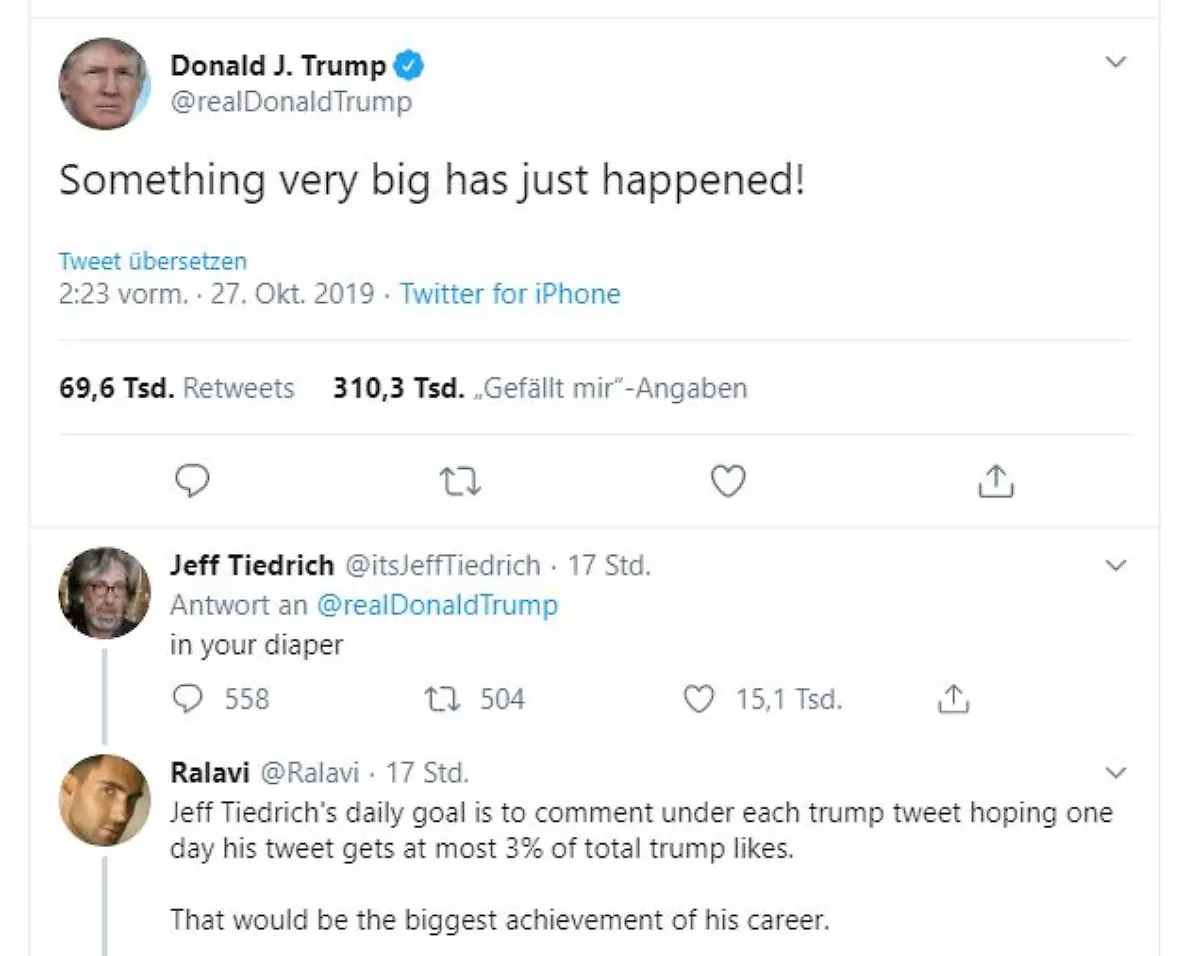Click 'Tweet übersetzen' to translate the tweet
The width and height of the screenshot is (1200, 956).
point(151,261)
